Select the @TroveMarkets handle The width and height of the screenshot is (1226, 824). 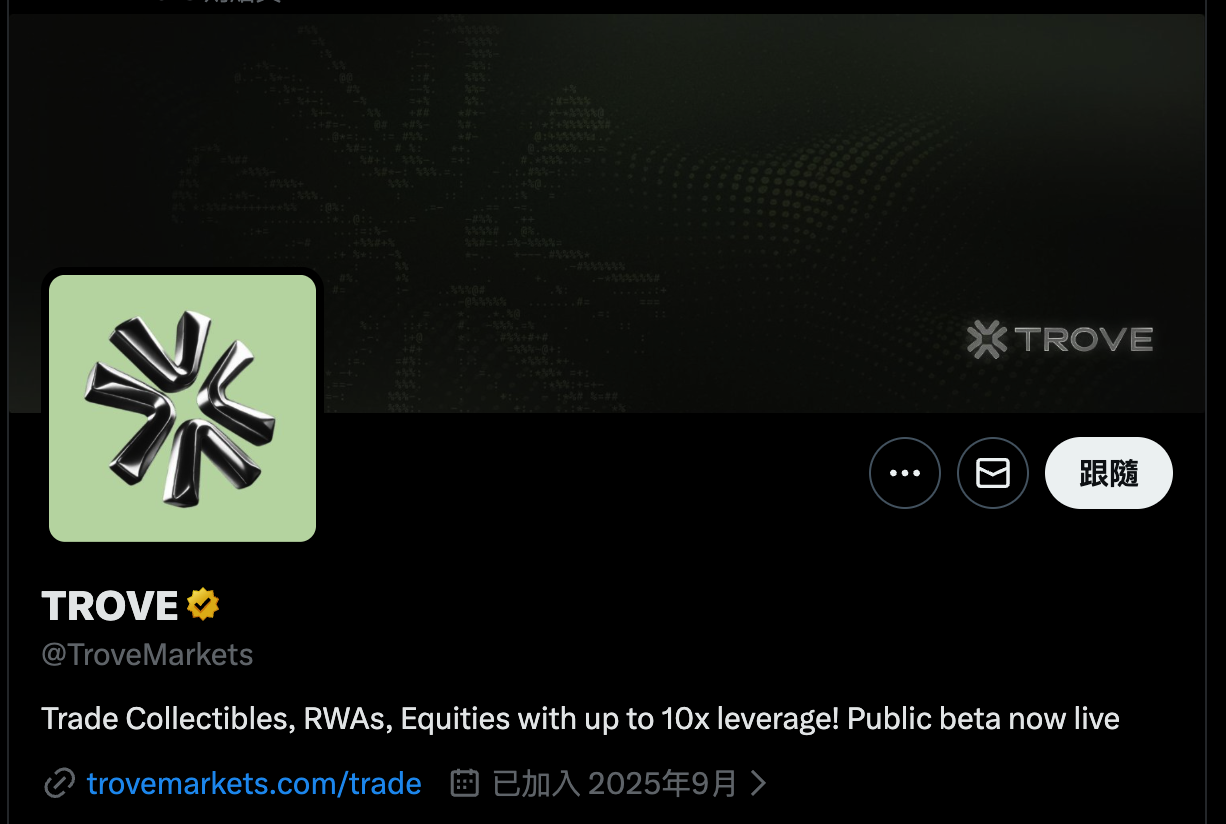click(x=147, y=655)
